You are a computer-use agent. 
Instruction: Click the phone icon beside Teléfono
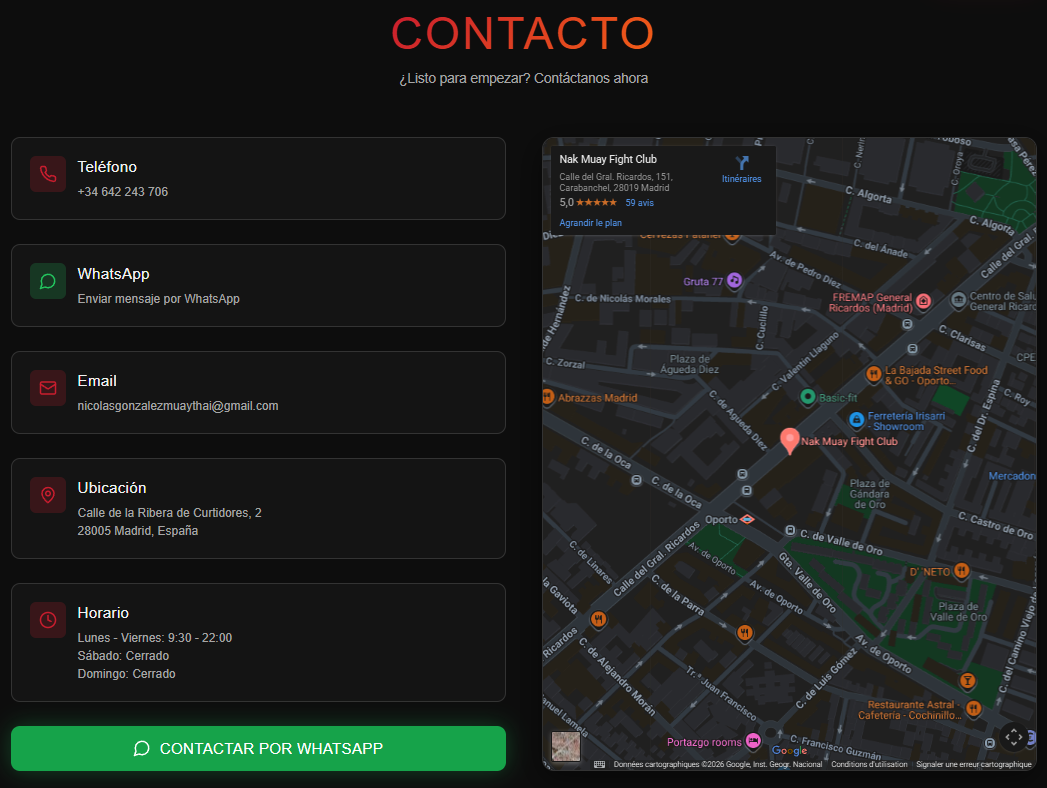pyautogui.click(x=47, y=174)
